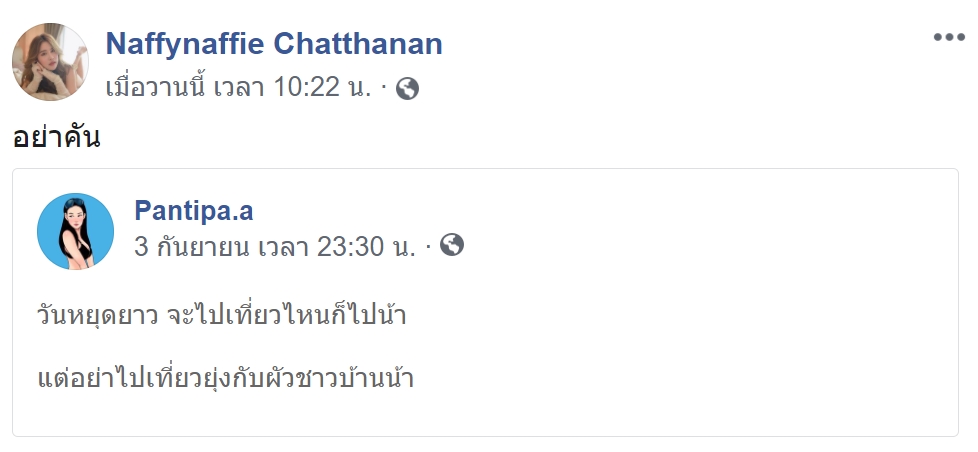This screenshot has height=452, width=978.
Task: Click the 23:30 น. time text
Action: (x=366, y=247)
